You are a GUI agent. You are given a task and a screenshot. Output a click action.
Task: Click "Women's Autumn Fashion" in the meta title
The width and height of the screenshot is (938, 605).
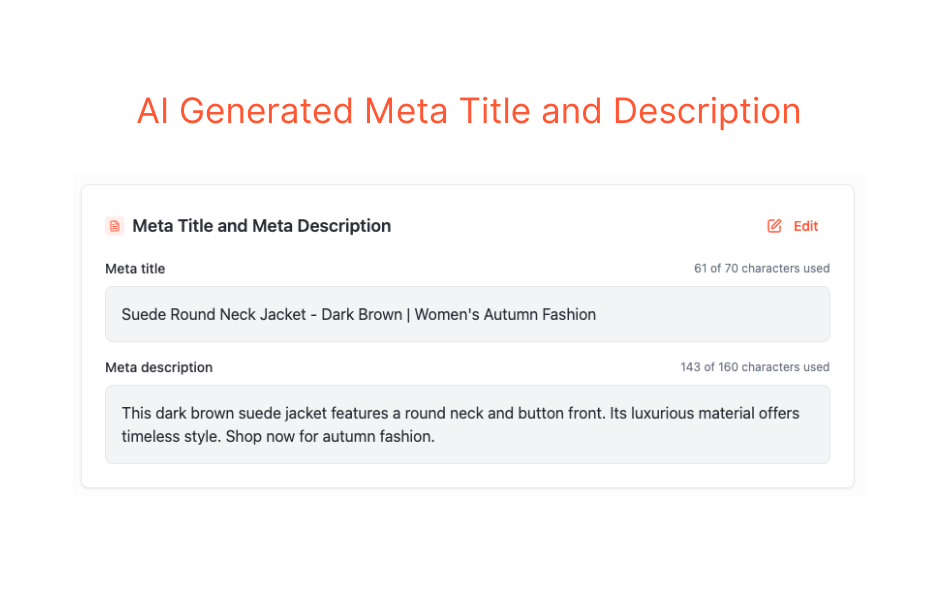[505, 314]
